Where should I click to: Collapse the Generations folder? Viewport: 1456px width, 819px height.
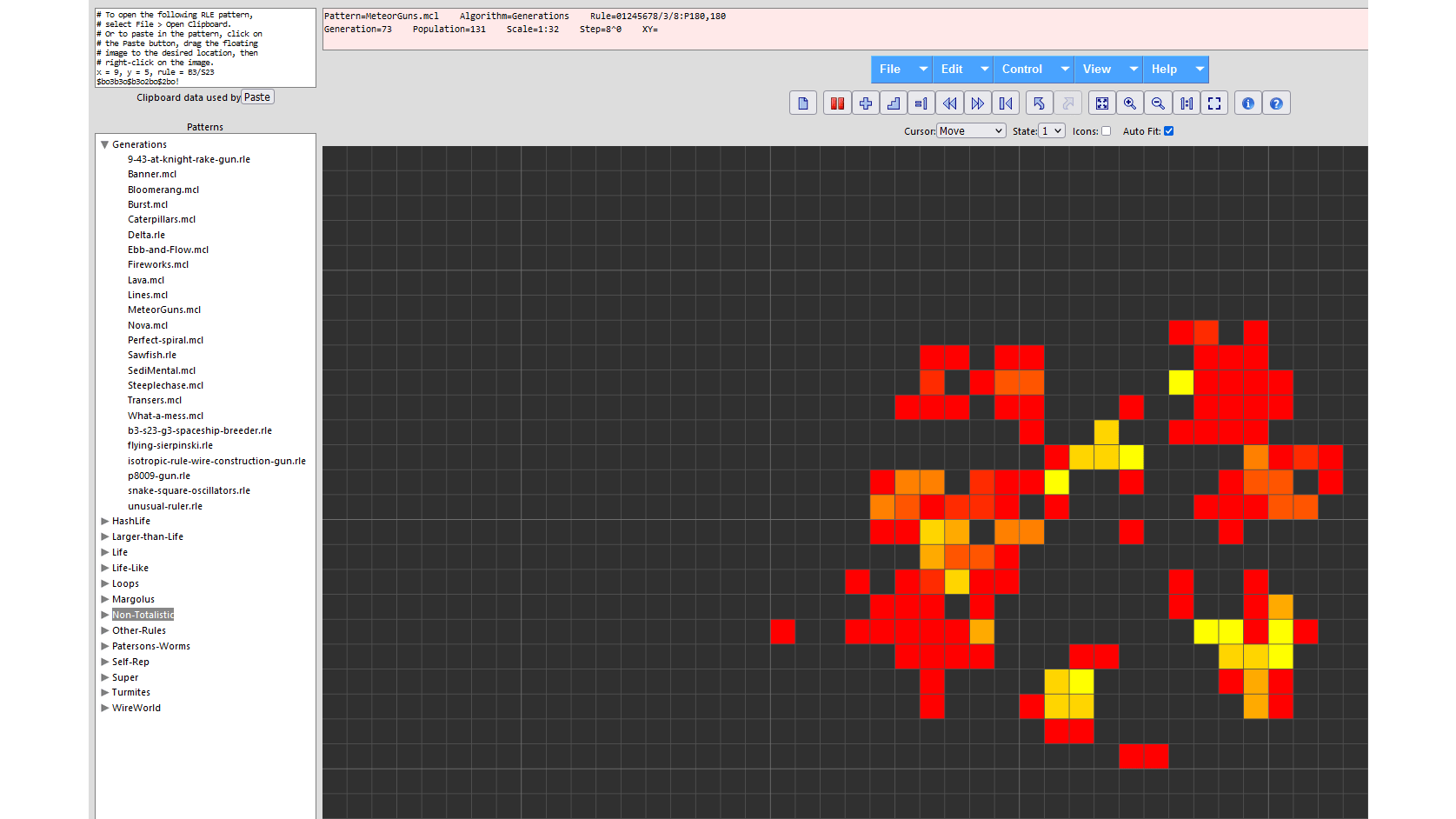tap(104, 145)
